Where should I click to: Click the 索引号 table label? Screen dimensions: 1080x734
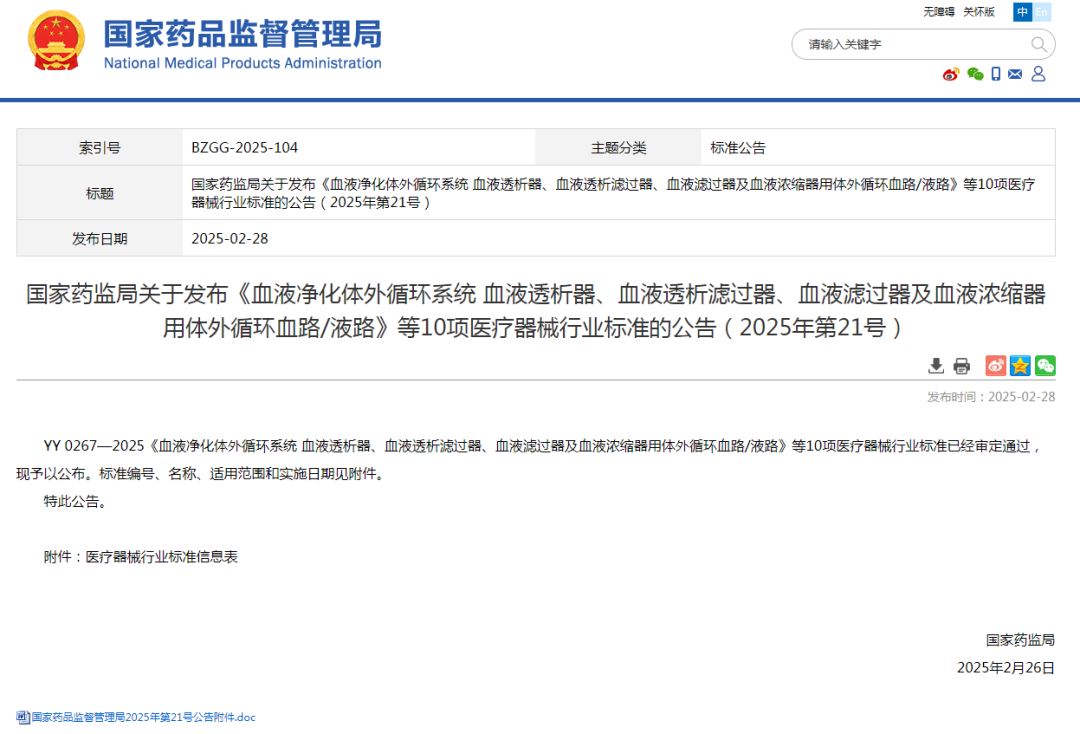pyautogui.click(x=100, y=147)
